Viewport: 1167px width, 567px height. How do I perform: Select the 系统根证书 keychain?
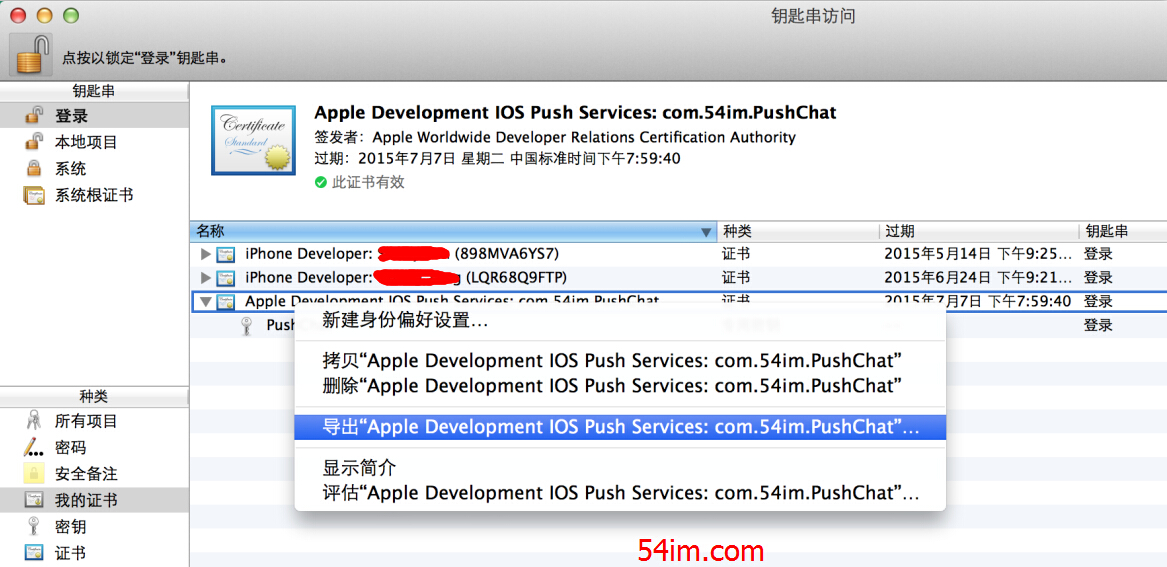point(95,195)
